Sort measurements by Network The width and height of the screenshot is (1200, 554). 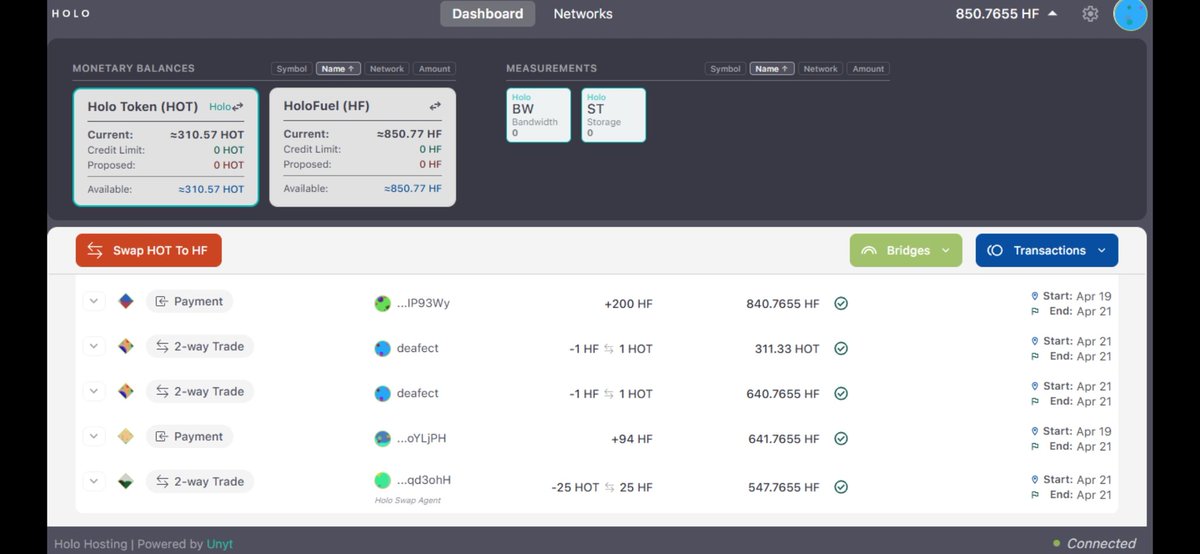pyautogui.click(x=820, y=69)
